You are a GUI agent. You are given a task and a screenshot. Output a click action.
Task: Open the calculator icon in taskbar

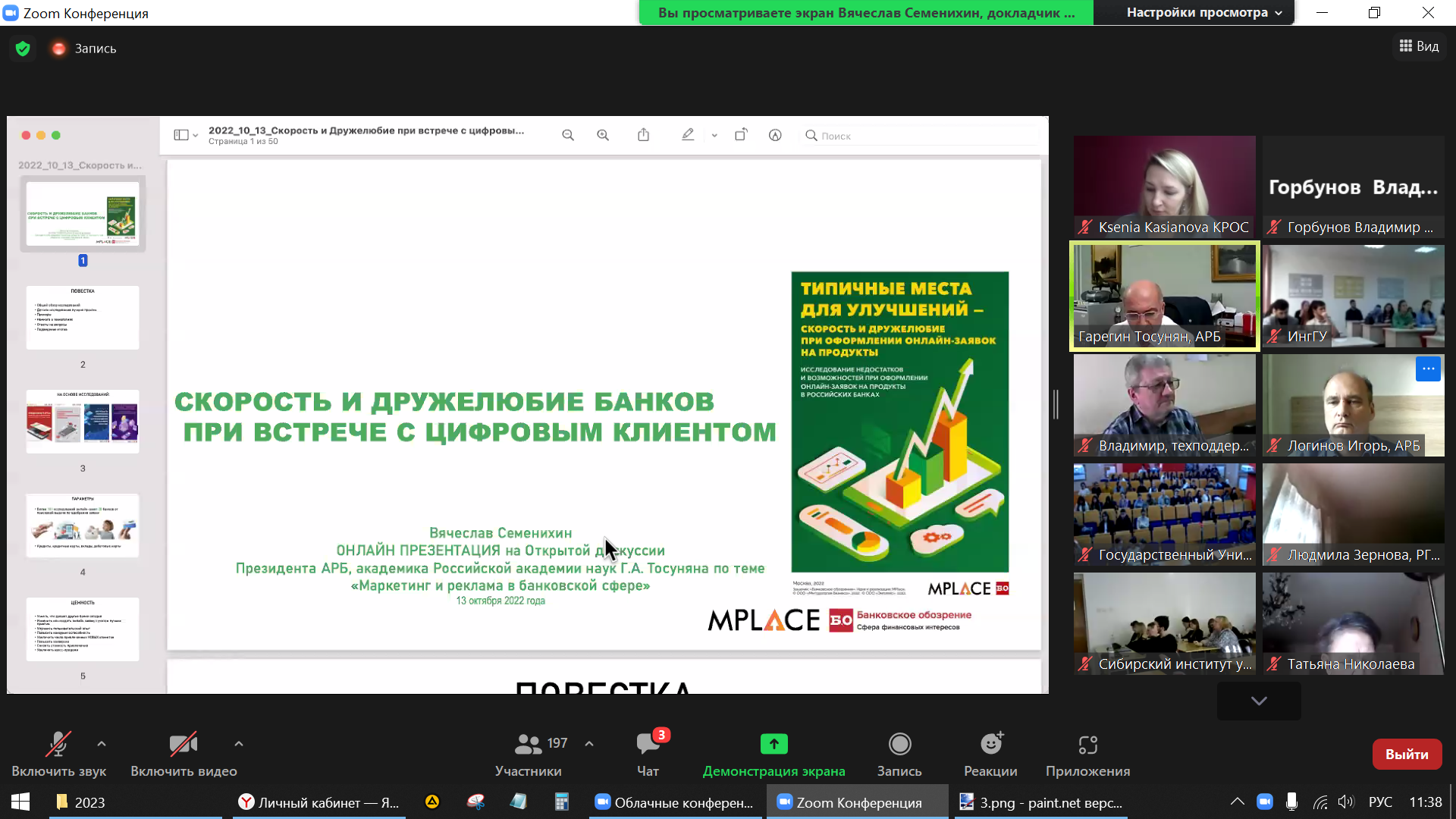(561, 802)
